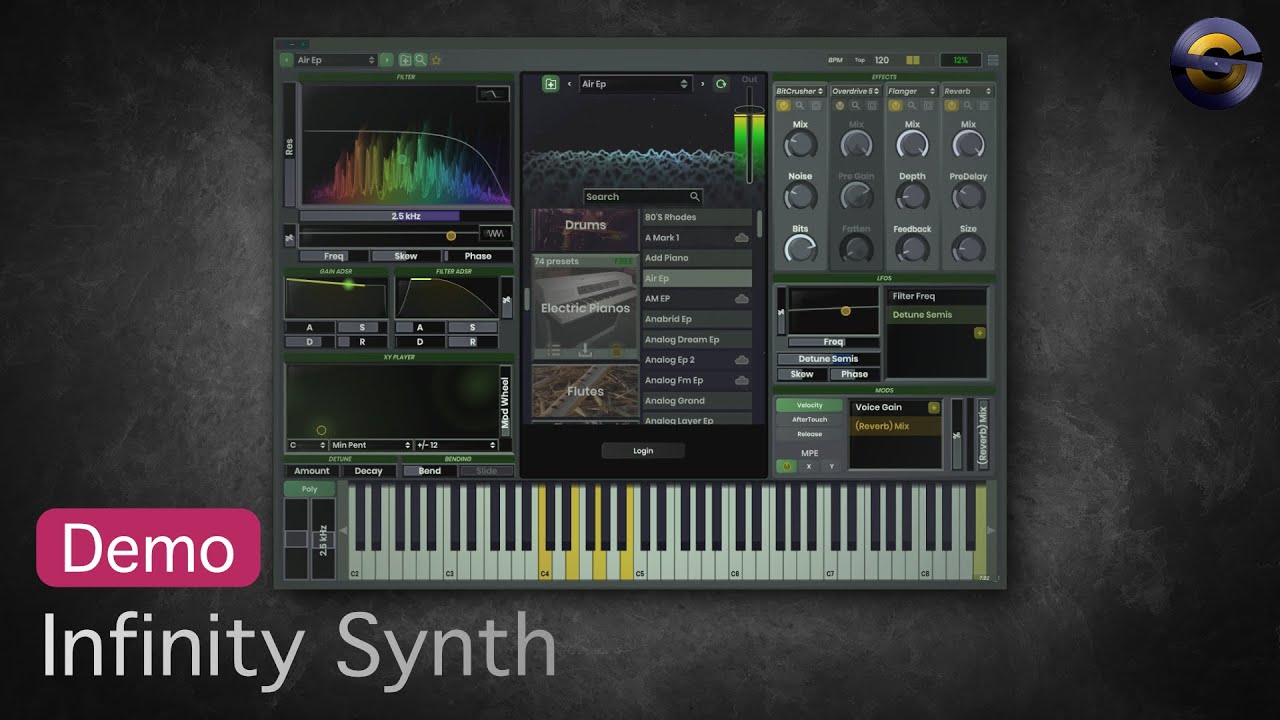Click magnifier icon under Reverb effect

coord(968,105)
